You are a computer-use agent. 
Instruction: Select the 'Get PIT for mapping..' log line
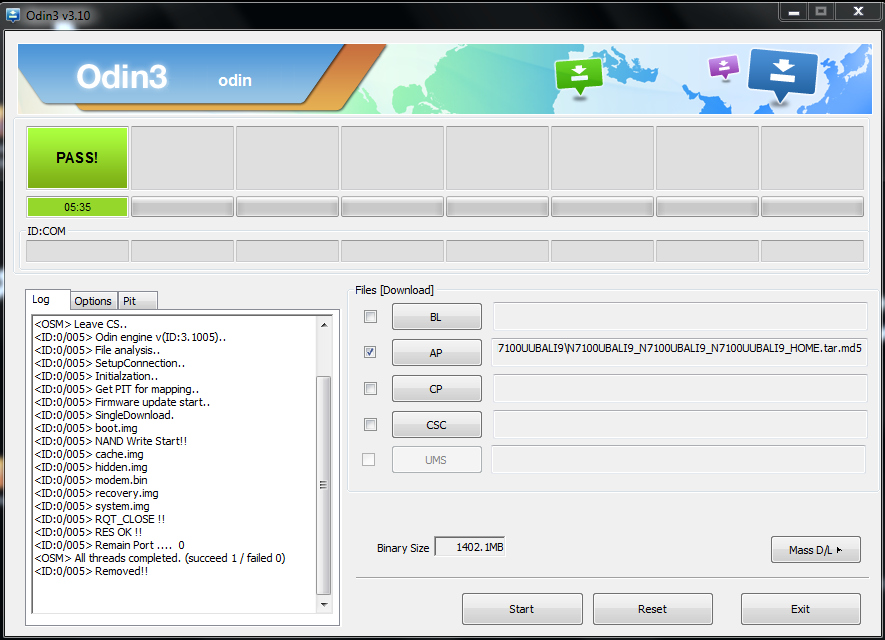click(117, 389)
